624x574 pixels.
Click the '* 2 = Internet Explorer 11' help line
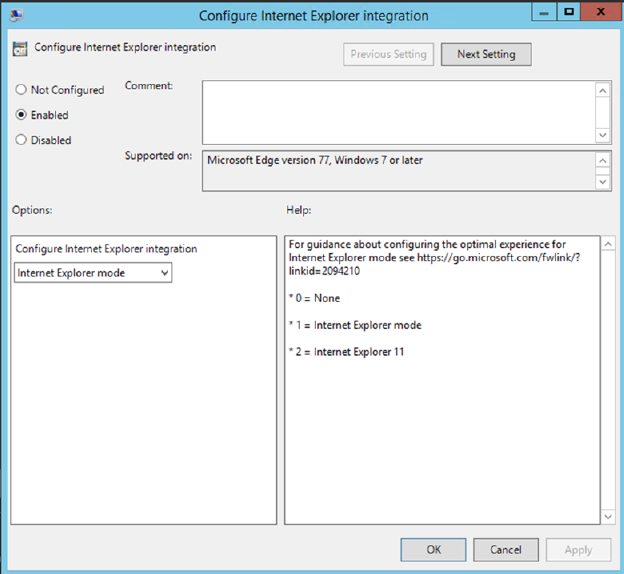[x=346, y=352]
